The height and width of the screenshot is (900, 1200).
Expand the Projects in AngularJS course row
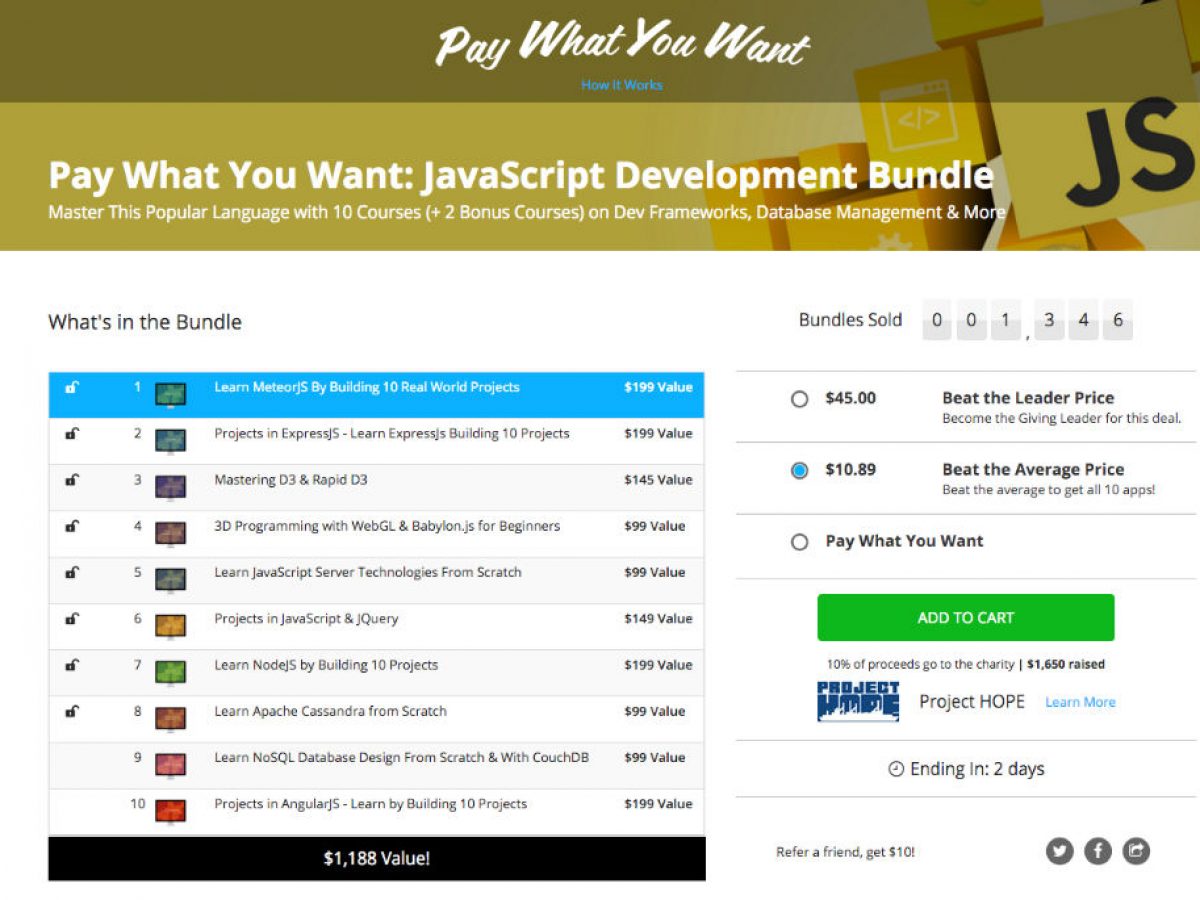point(370,804)
